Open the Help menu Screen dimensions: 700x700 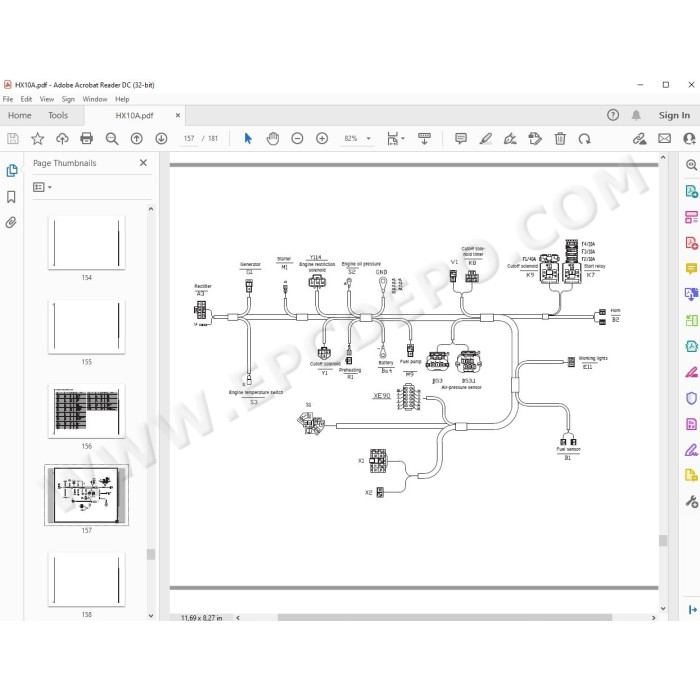pos(122,99)
